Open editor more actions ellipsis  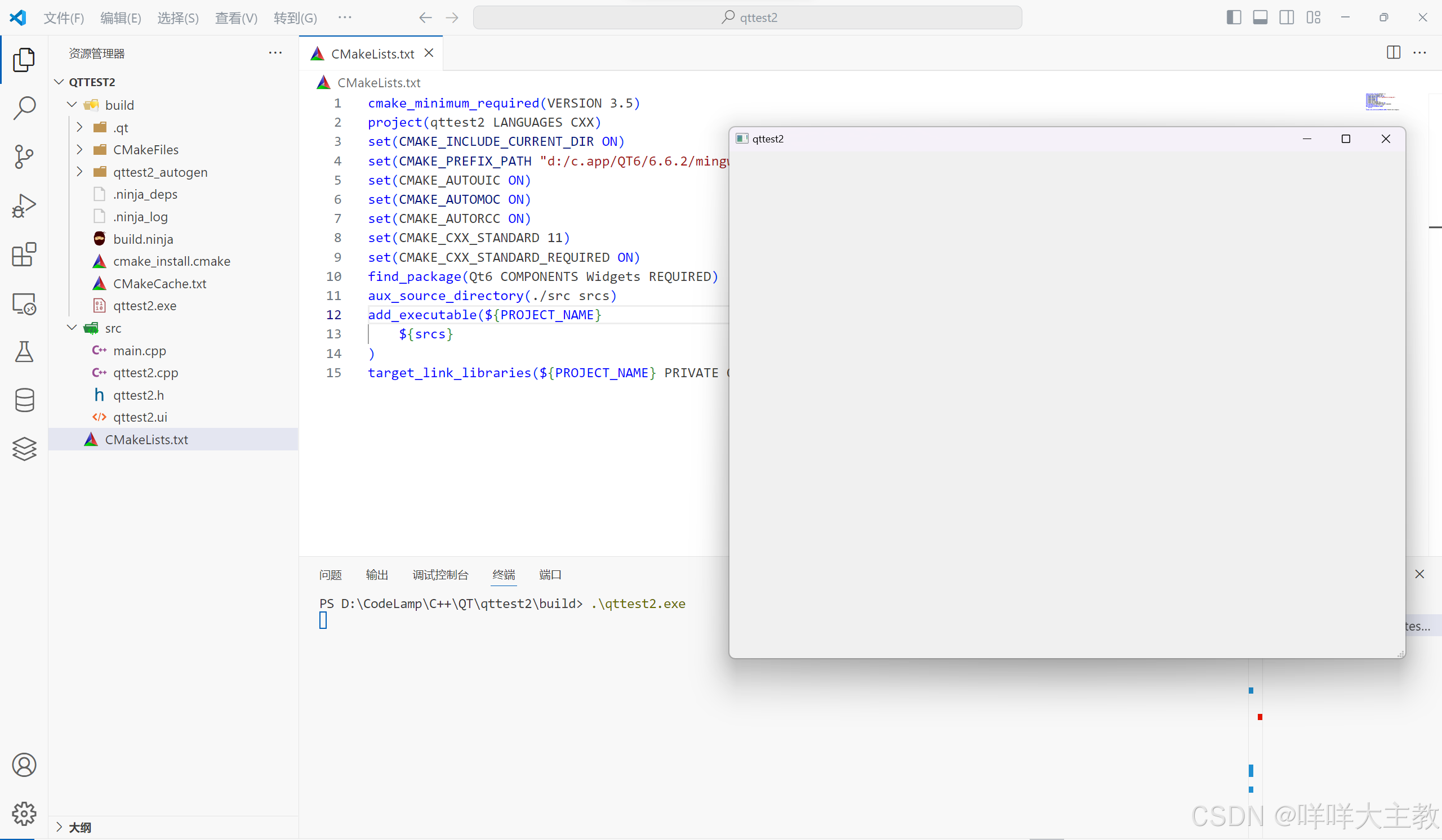tap(1419, 52)
